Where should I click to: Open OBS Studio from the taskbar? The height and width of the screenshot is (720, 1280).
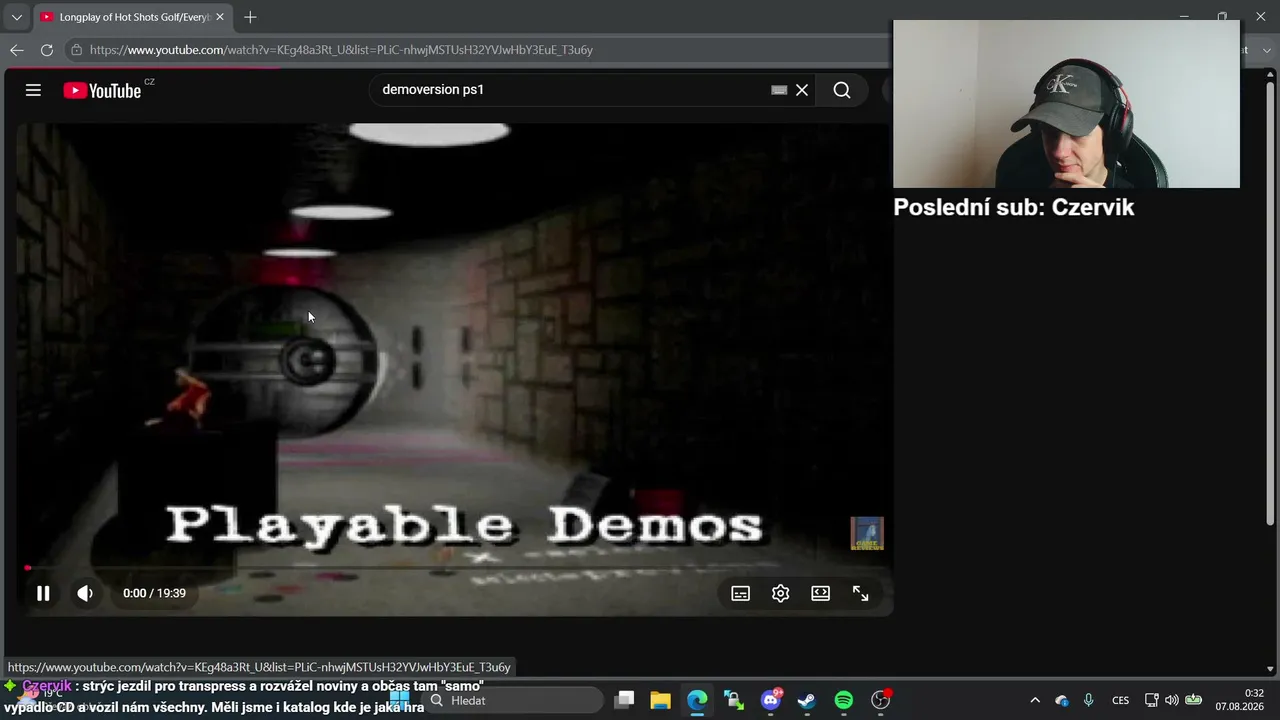coord(880,700)
